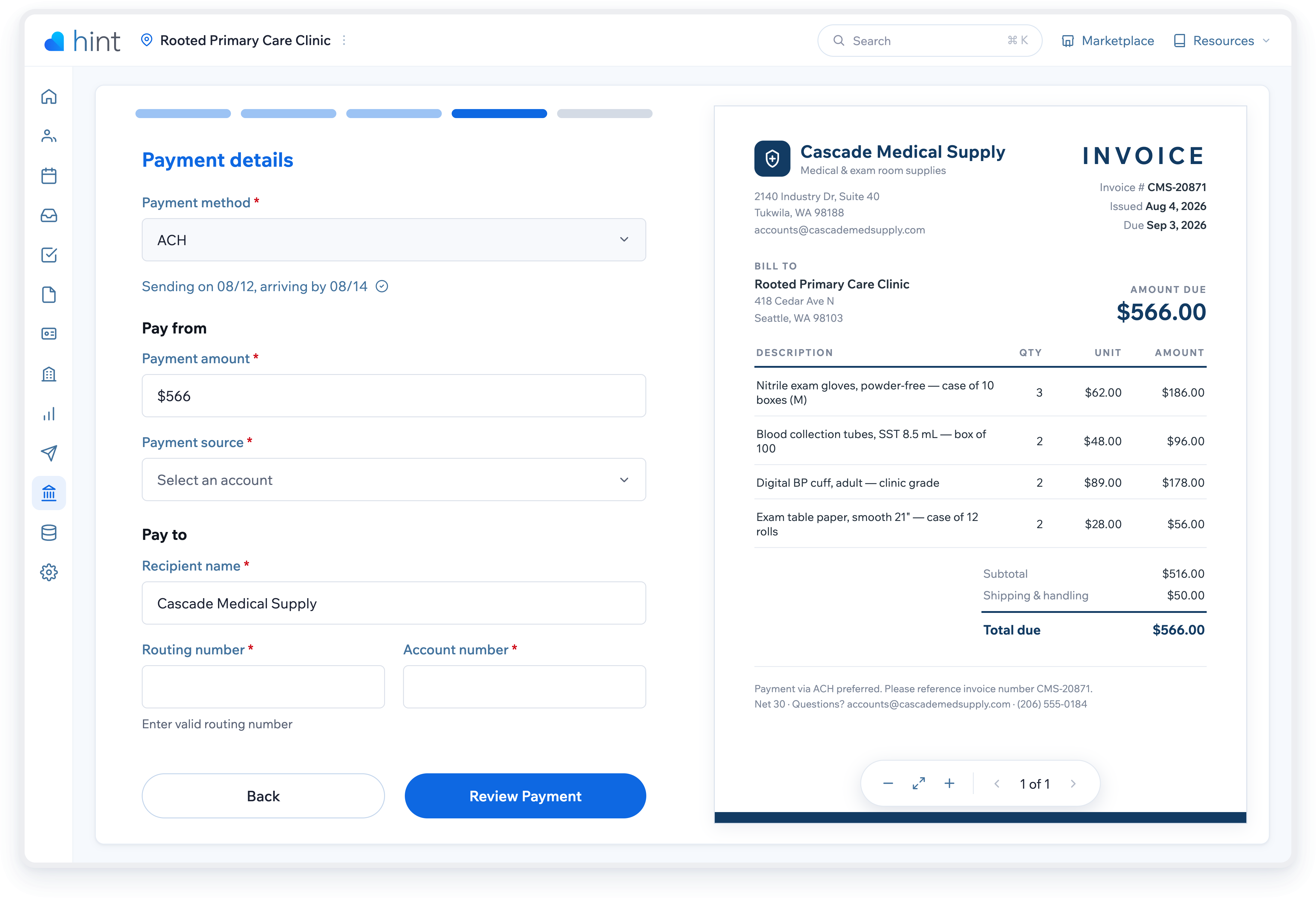
Task: Click the magnifier icon in Search
Action: pos(838,41)
